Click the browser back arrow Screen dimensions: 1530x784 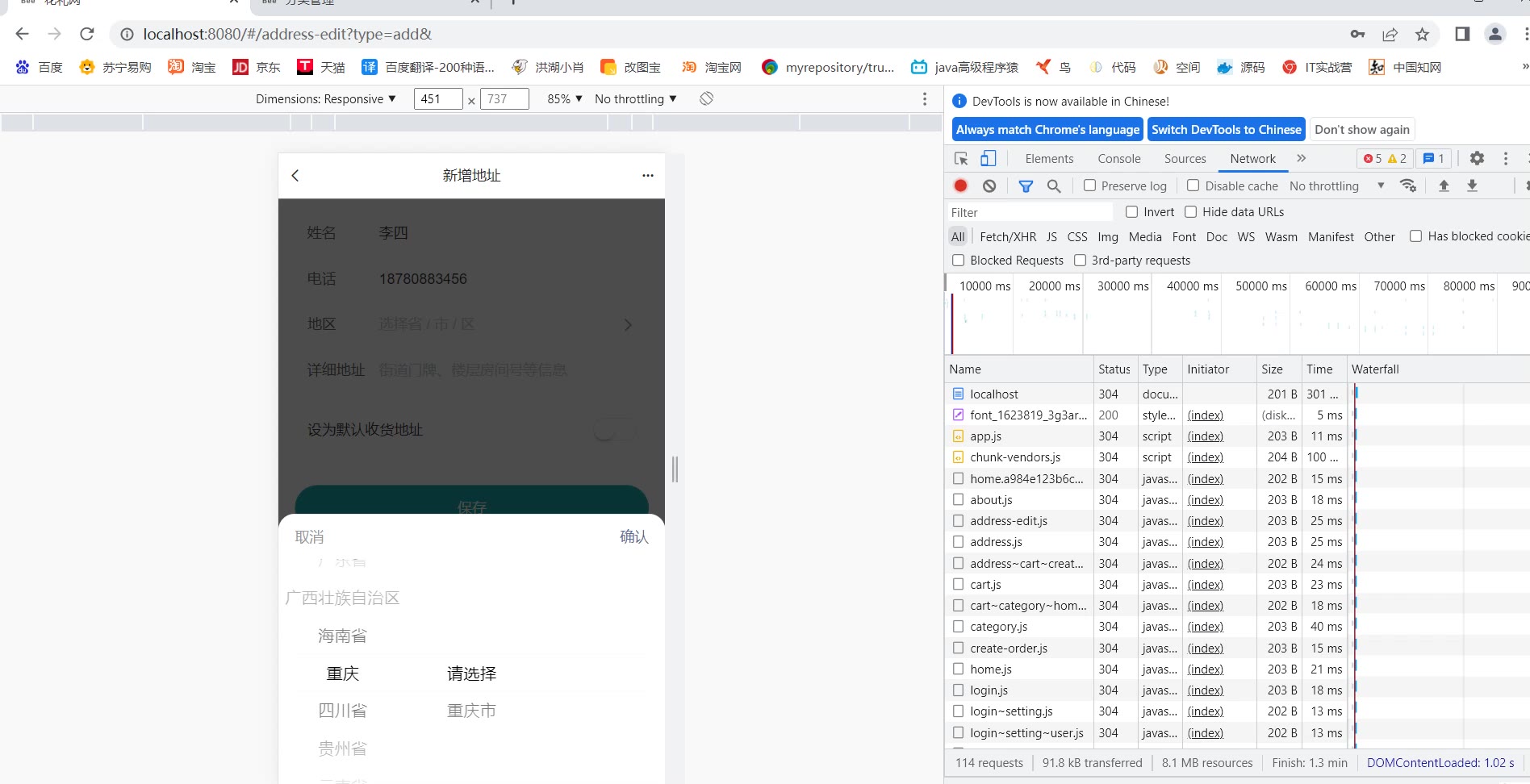(22, 34)
